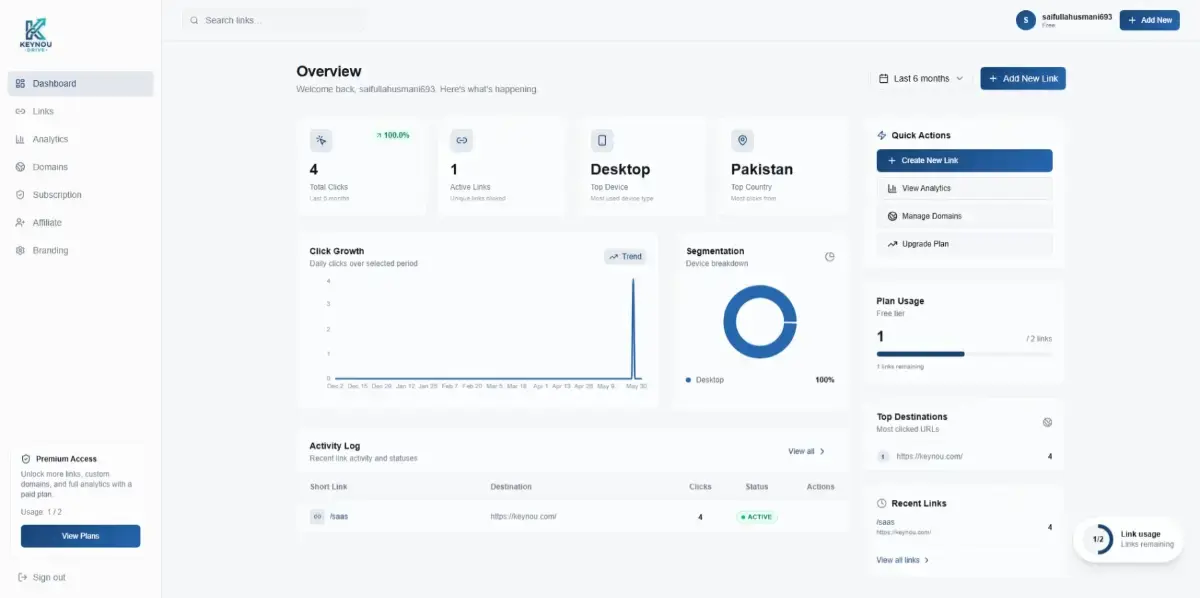This screenshot has height=598, width=1200.
Task: Click the user avatar with letter S
Action: click(x=1025, y=20)
